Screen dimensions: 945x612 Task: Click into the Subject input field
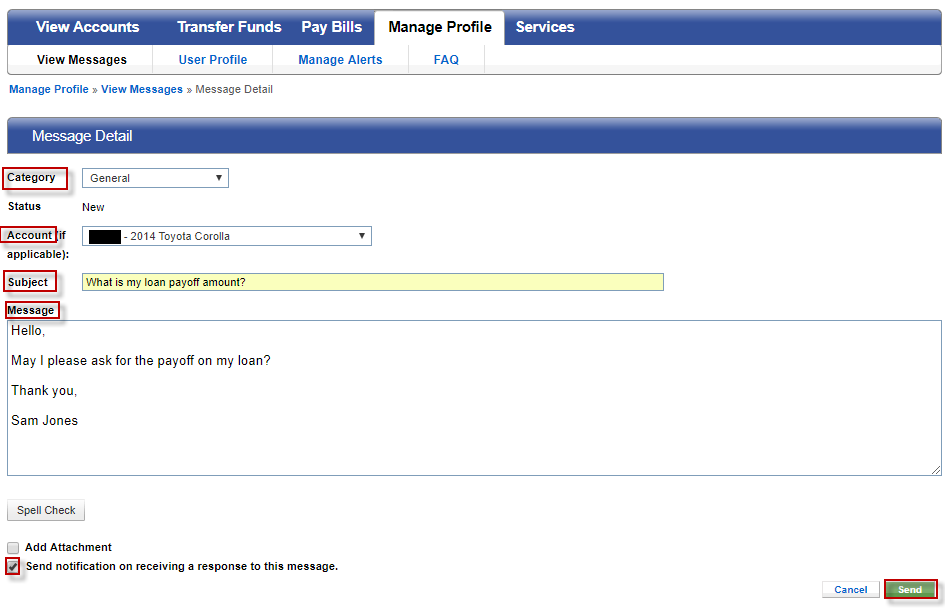tap(372, 282)
